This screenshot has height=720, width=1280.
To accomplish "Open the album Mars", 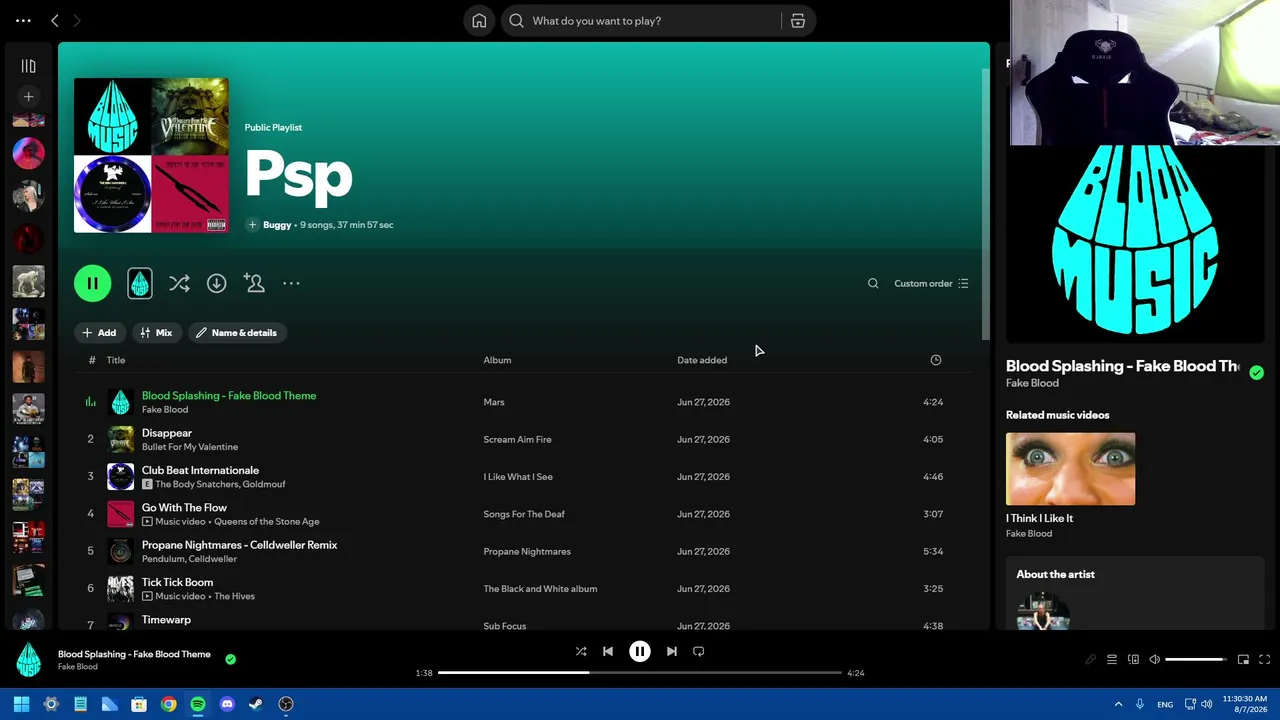I will click(x=494, y=402).
